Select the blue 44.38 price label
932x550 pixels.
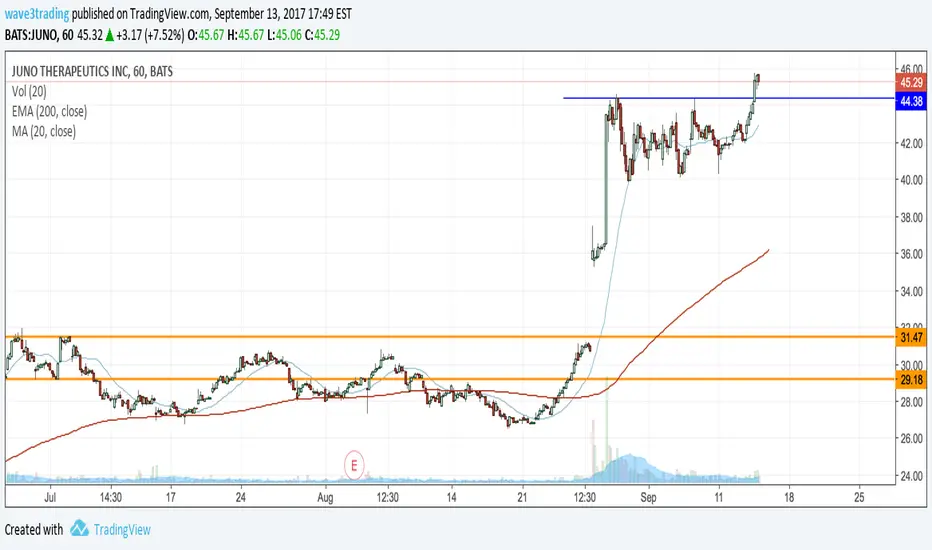coord(911,101)
